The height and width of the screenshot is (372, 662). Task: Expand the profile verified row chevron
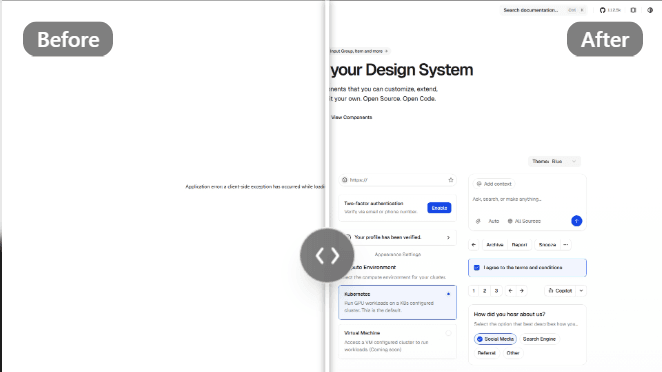[x=448, y=237]
